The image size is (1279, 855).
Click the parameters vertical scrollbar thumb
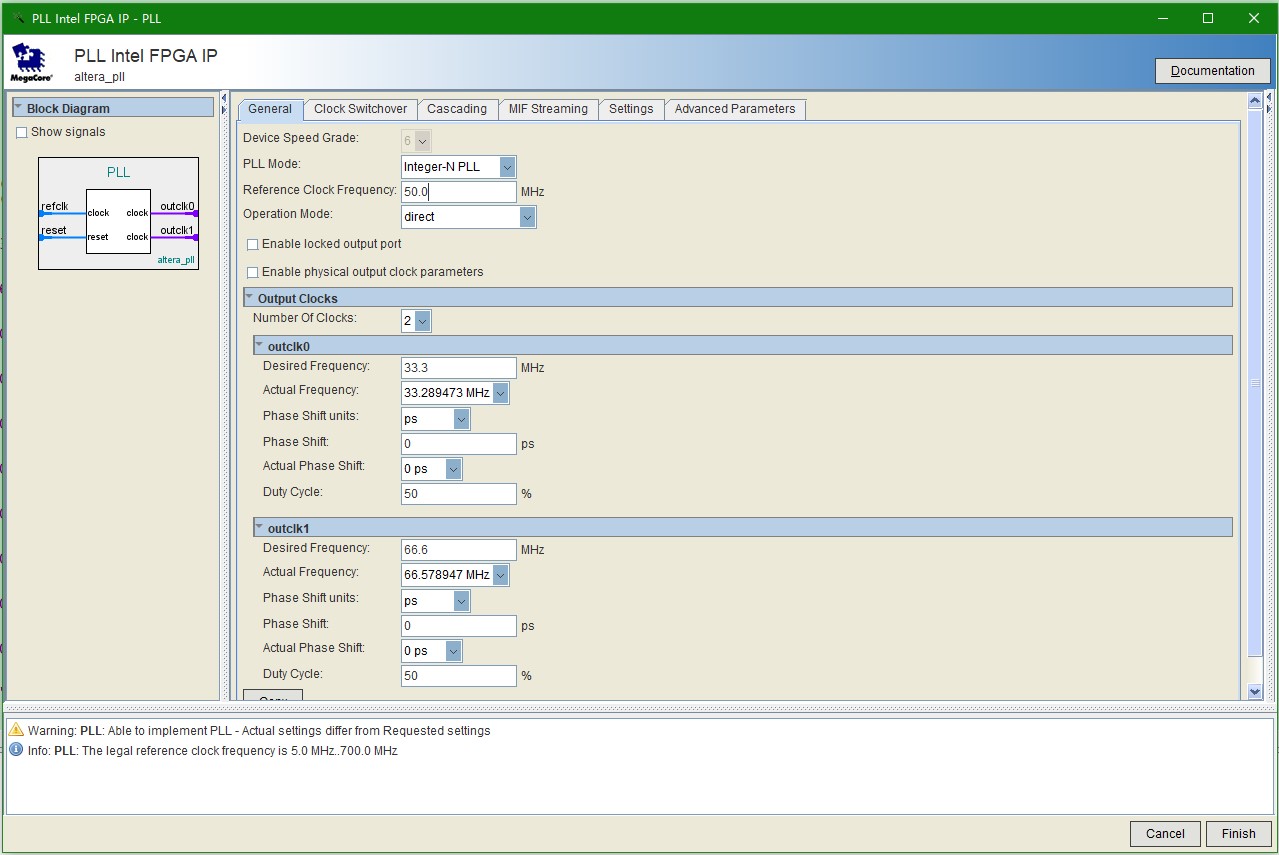click(x=1255, y=383)
